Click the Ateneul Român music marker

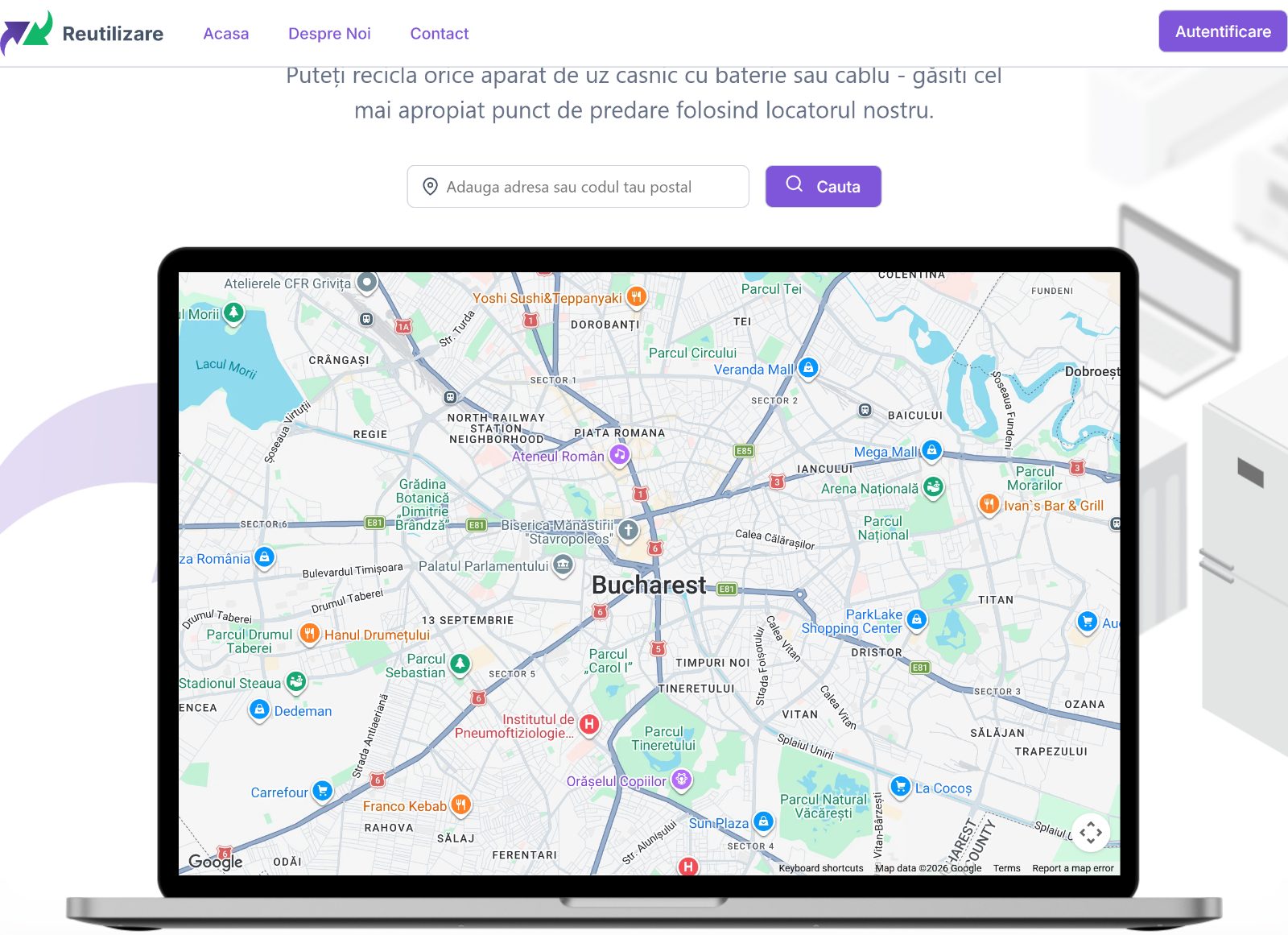coord(619,455)
